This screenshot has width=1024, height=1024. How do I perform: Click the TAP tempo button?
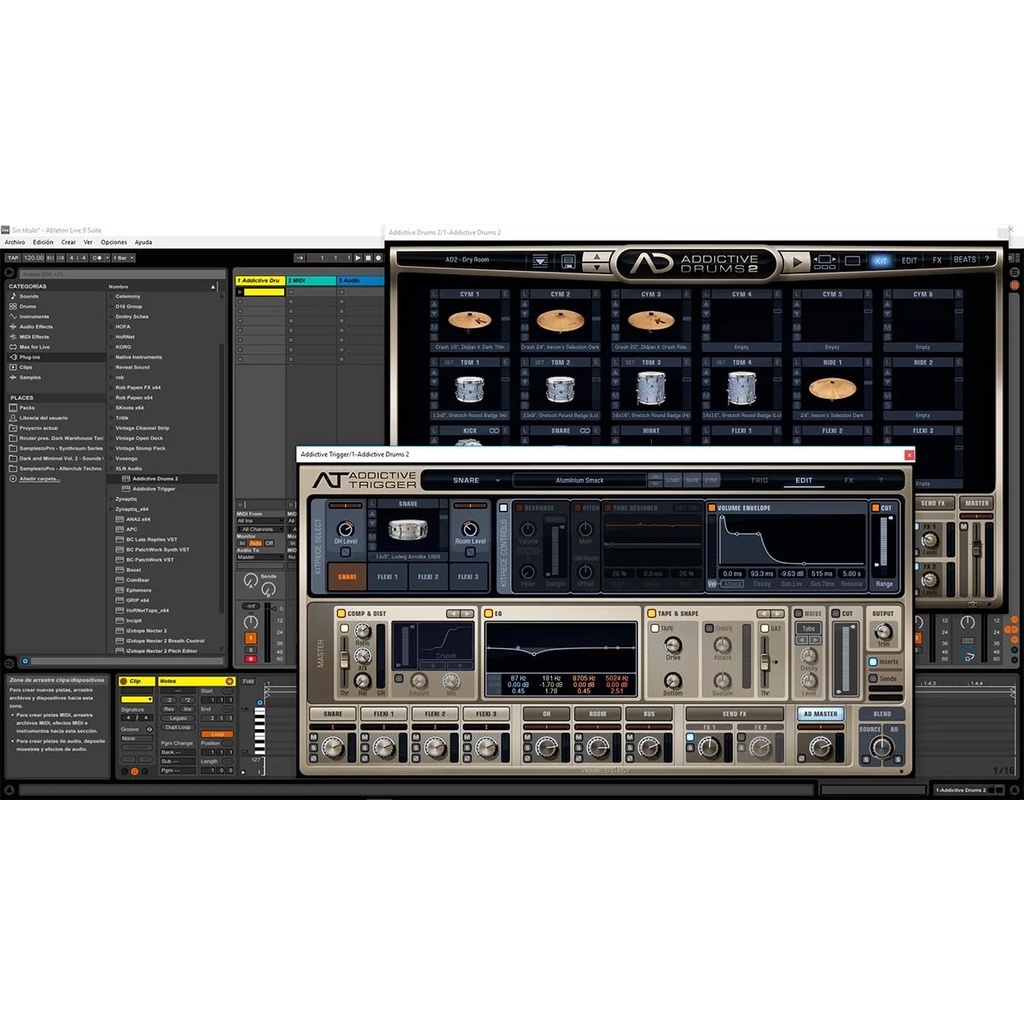(12, 258)
